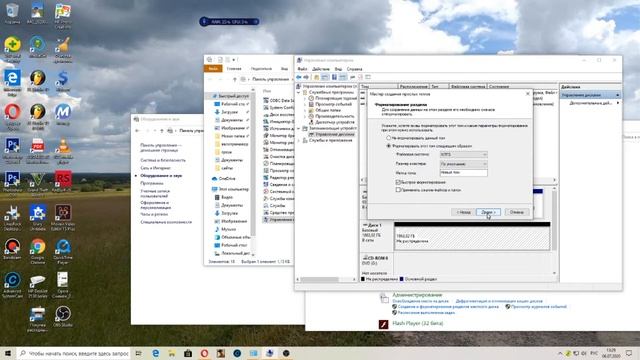The height and width of the screenshot is (360, 640).
Task: Open 'Система и безопасность' Control Panel link
Action: click(163, 160)
